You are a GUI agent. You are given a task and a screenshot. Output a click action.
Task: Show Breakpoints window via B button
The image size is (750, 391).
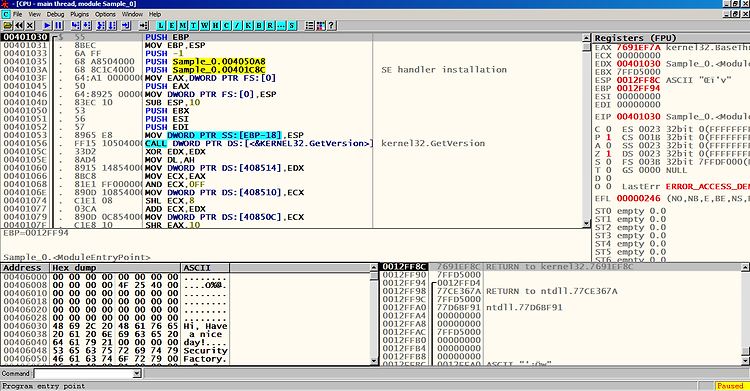(260, 26)
